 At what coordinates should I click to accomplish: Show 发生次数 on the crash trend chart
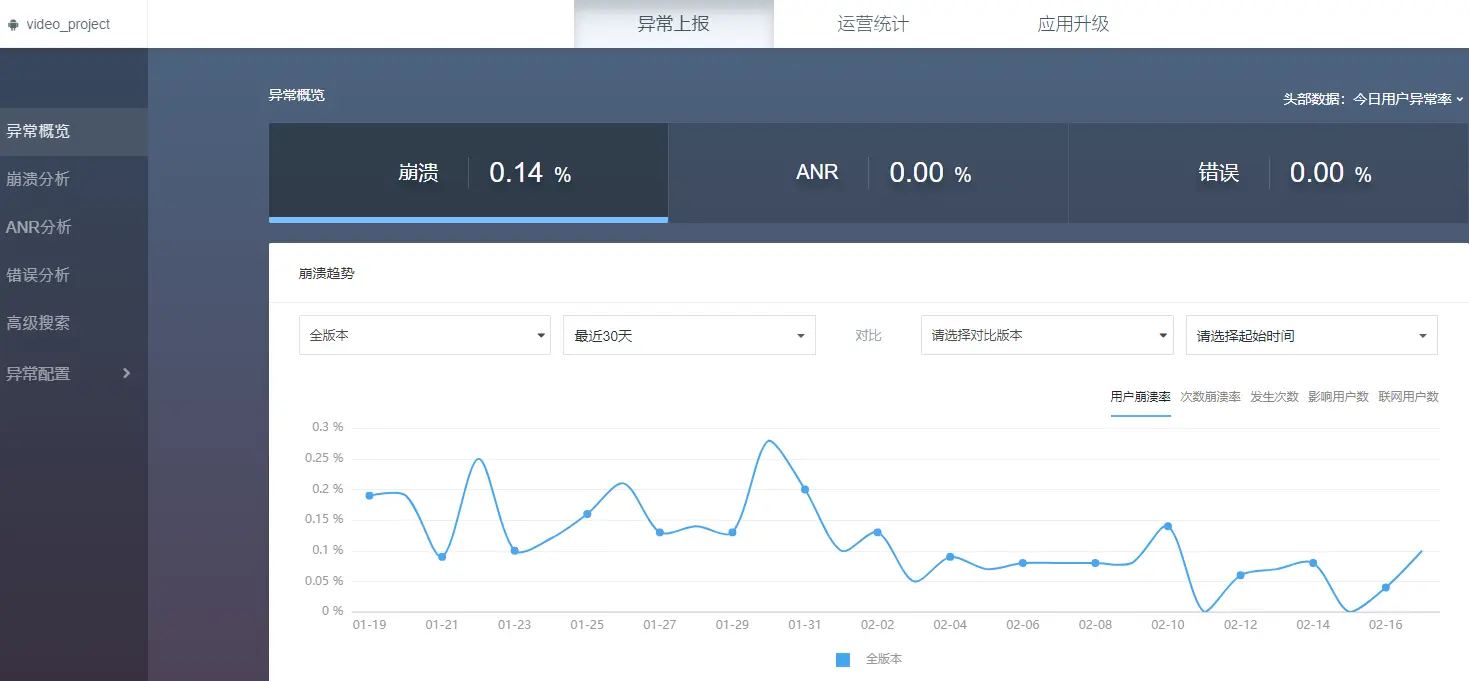[x=1274, y=396]
